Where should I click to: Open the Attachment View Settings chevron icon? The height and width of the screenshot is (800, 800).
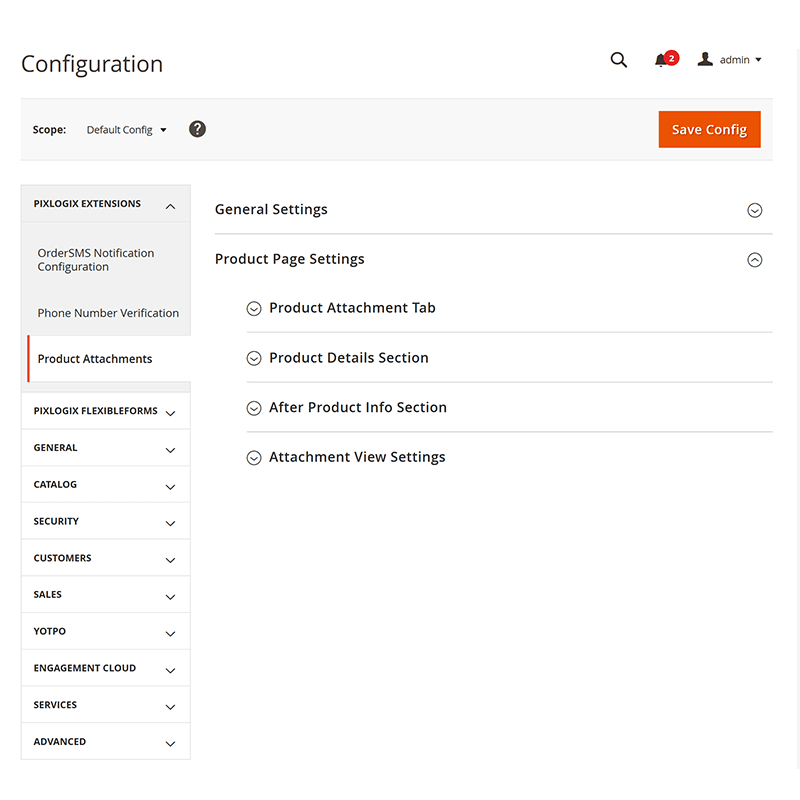point(254,457)
